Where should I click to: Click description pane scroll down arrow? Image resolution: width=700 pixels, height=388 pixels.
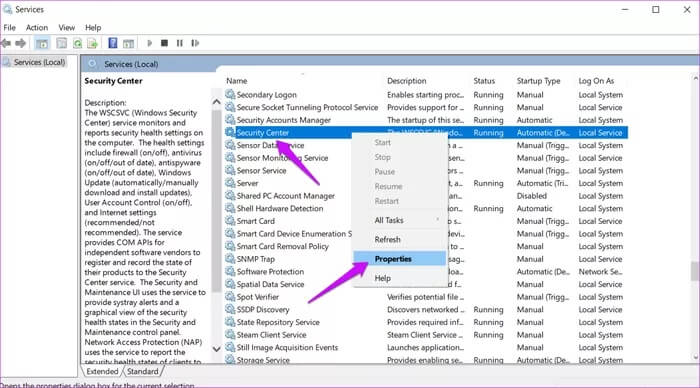(217, 349)
